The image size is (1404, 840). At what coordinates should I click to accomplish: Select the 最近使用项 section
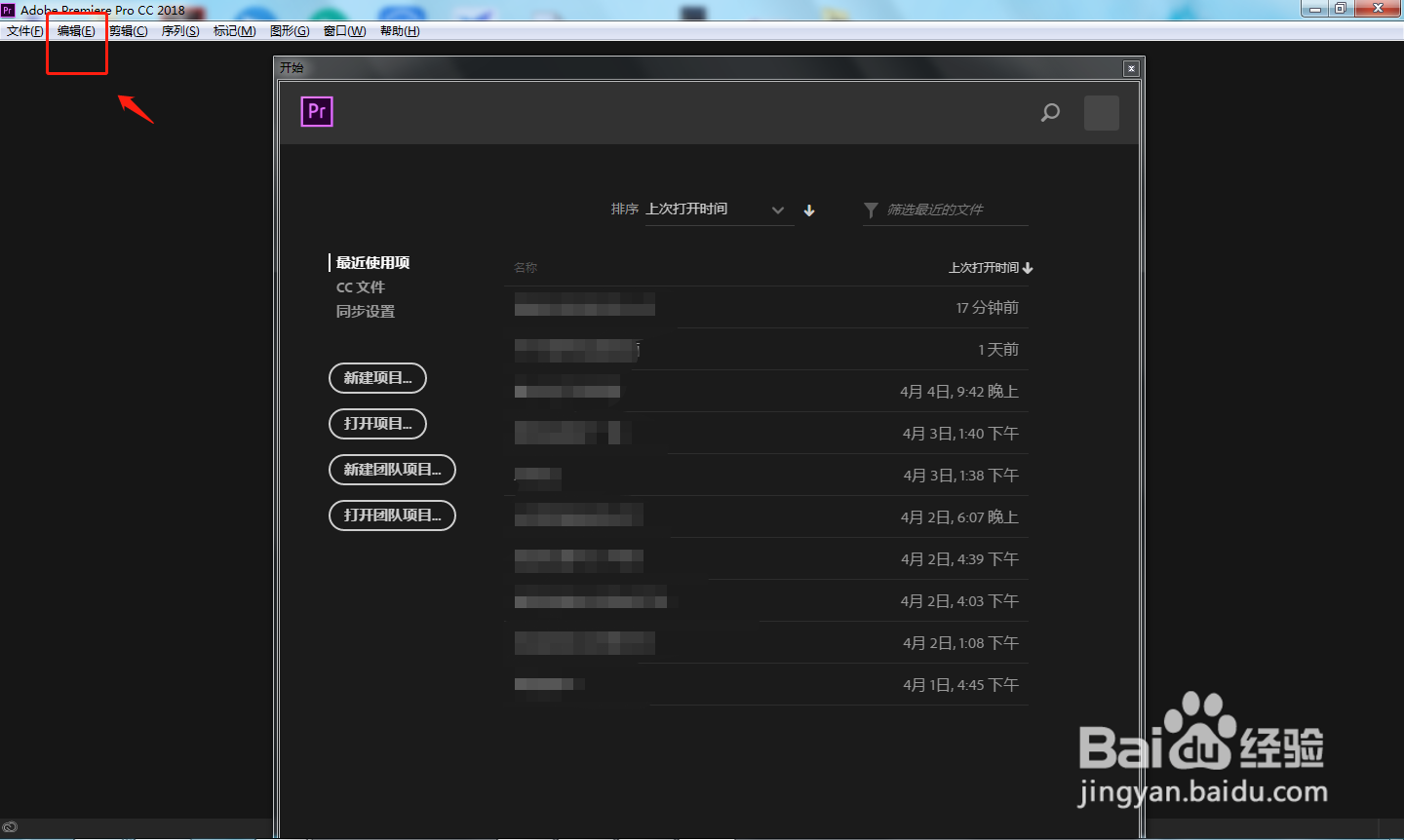pyautogui.click(x=372, y=263)
